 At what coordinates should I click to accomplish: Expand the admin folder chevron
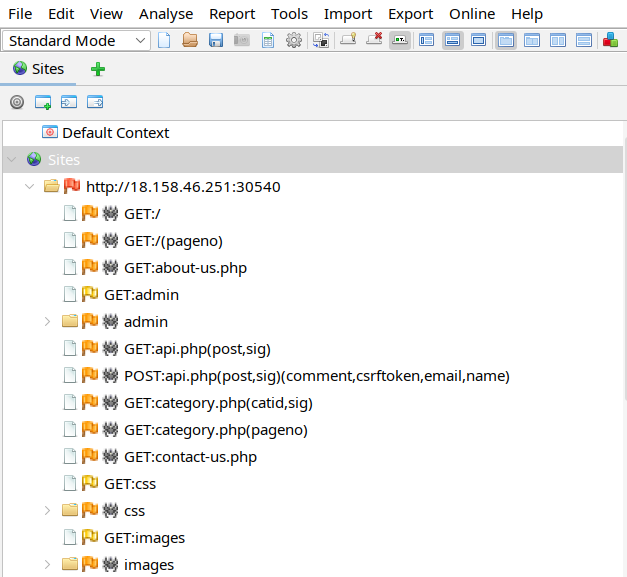(x=47, y=321)
